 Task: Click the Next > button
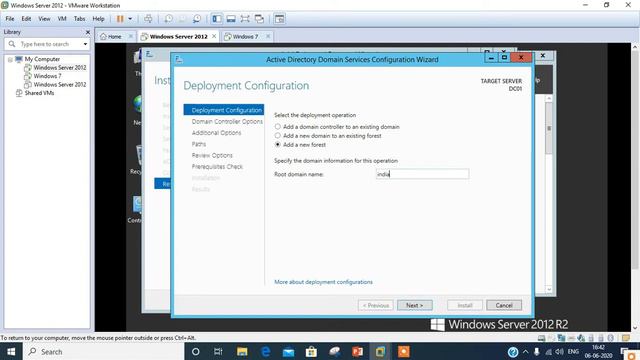(x=414, y=305)
